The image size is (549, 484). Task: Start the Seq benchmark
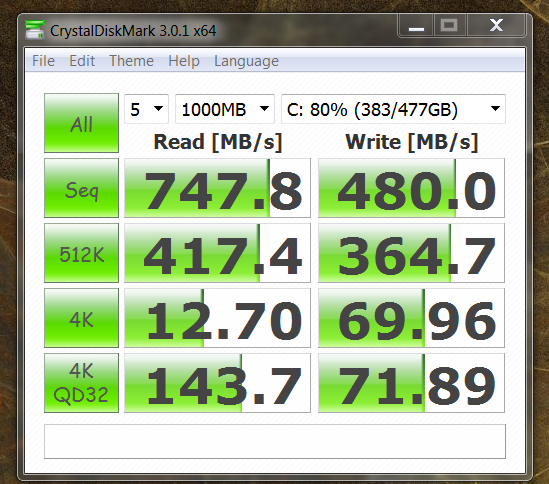coord(82,188)
